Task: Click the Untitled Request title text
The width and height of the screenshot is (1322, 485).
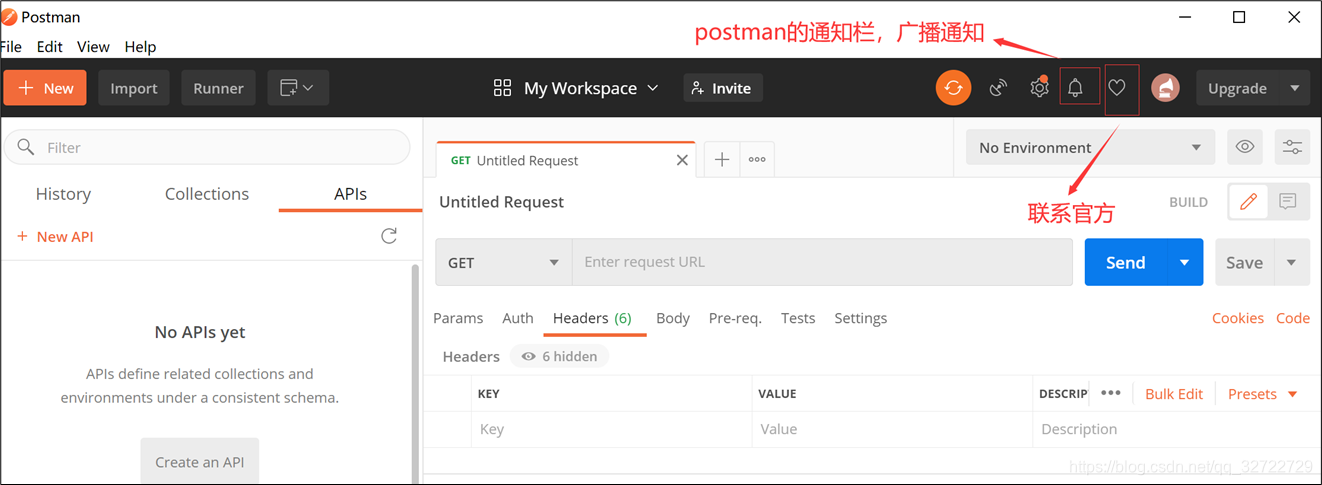Action: (501, 202)
